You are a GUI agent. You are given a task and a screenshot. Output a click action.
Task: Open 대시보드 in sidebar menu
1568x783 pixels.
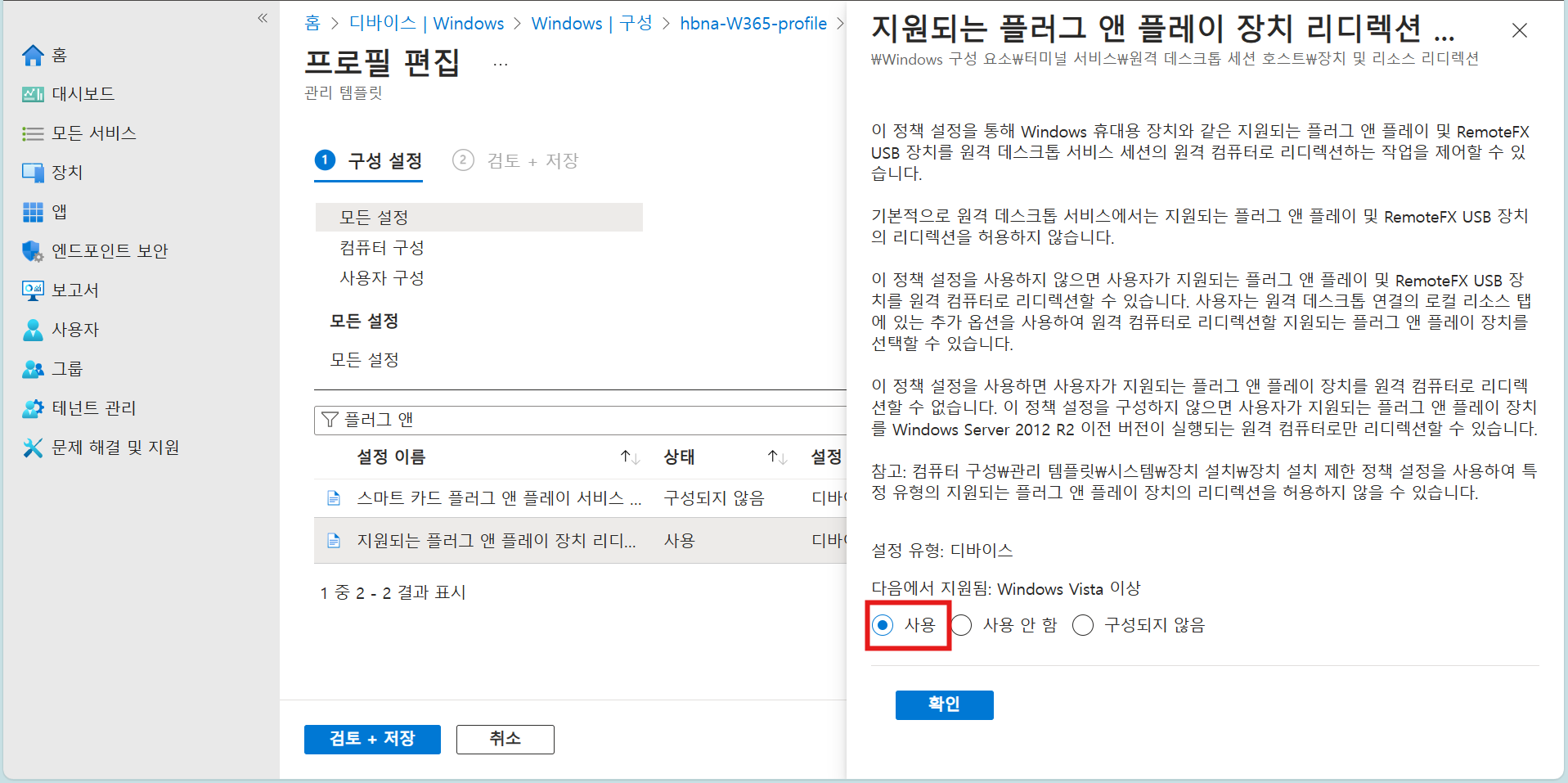point(83,94)
